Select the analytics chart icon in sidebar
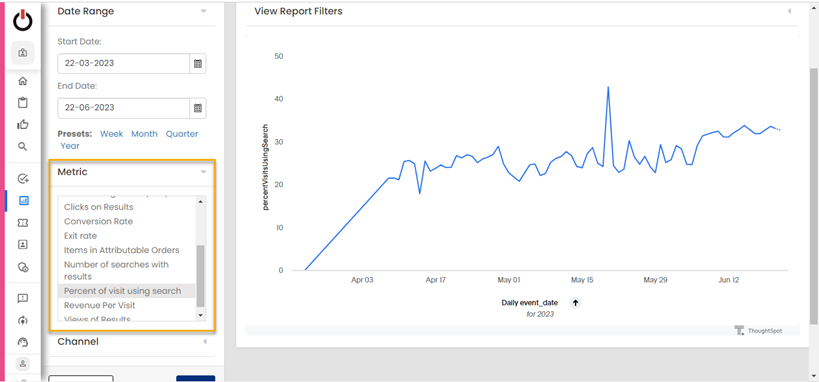Viewport: 819px width, 382px height. point(23,201)
